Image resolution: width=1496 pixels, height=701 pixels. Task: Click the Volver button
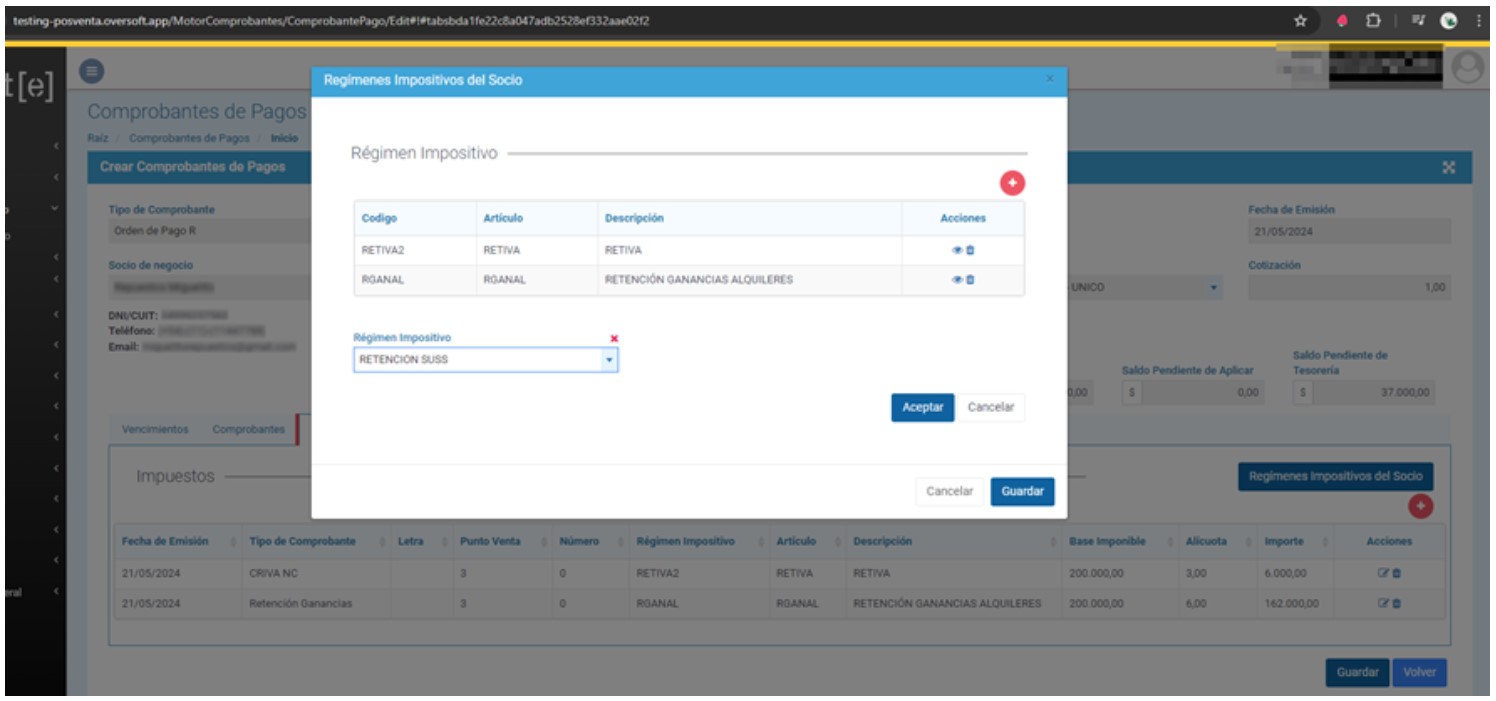(1419, 672)
